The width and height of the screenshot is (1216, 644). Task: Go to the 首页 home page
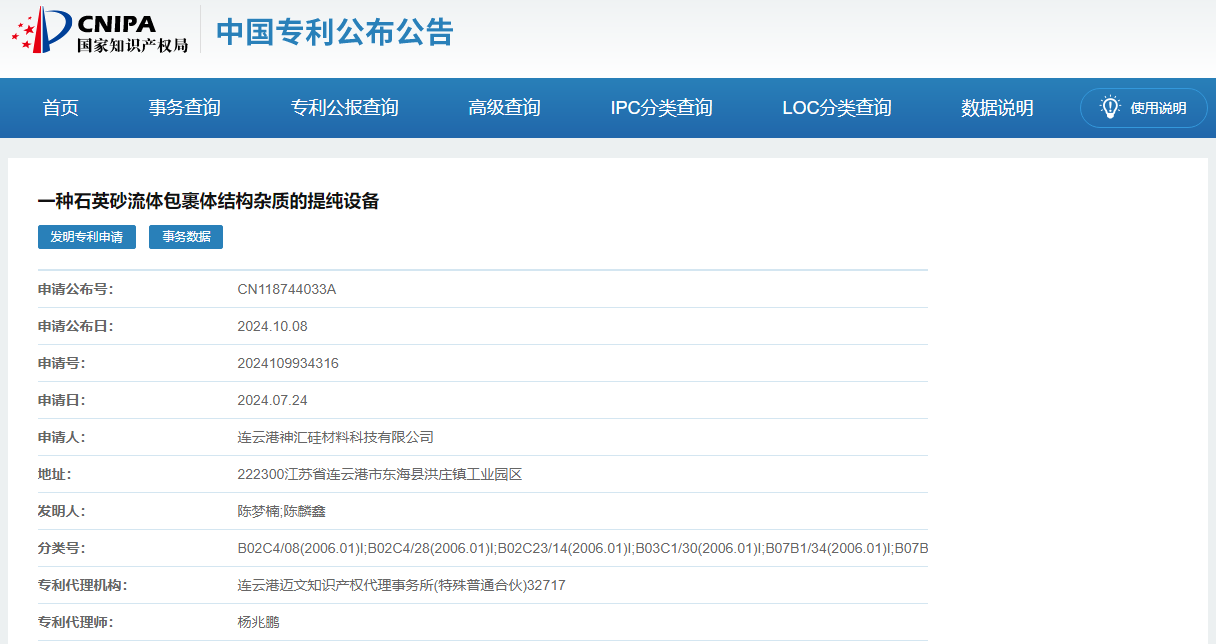click(x=60, y=108)
